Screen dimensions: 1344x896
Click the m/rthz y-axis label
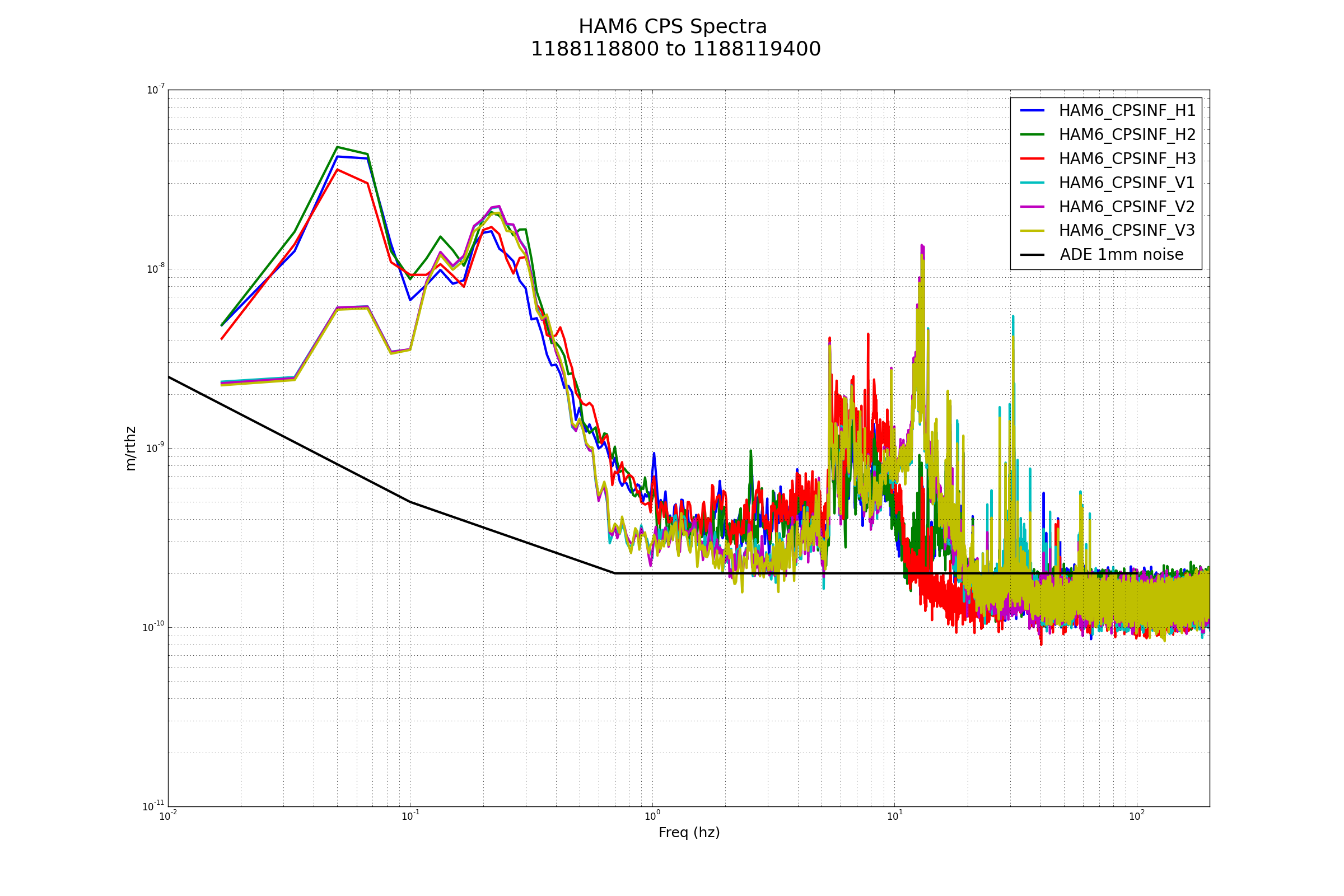point(130,449)
